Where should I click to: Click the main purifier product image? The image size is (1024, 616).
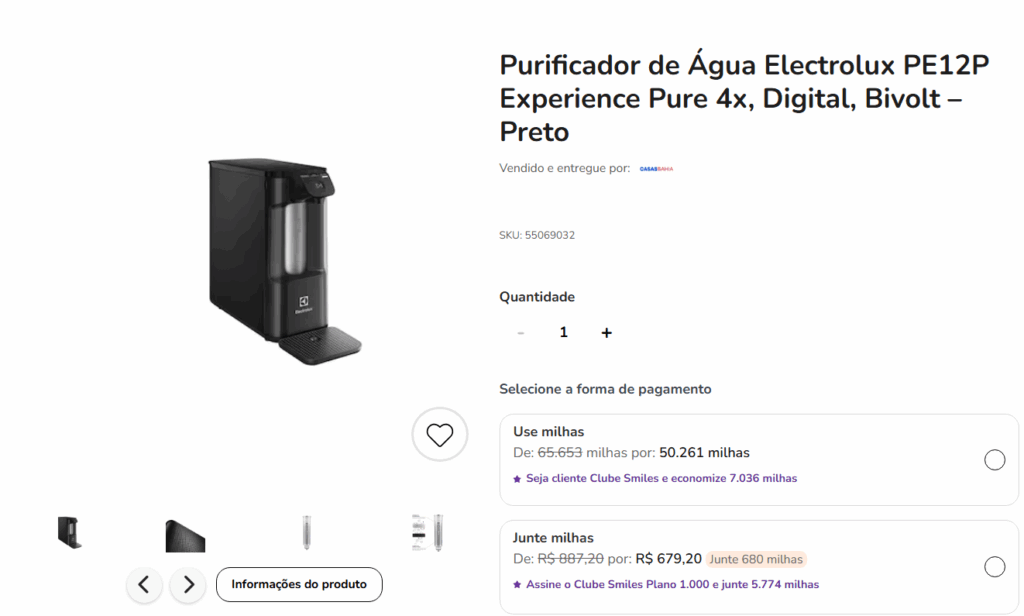(x=285, y=261)
